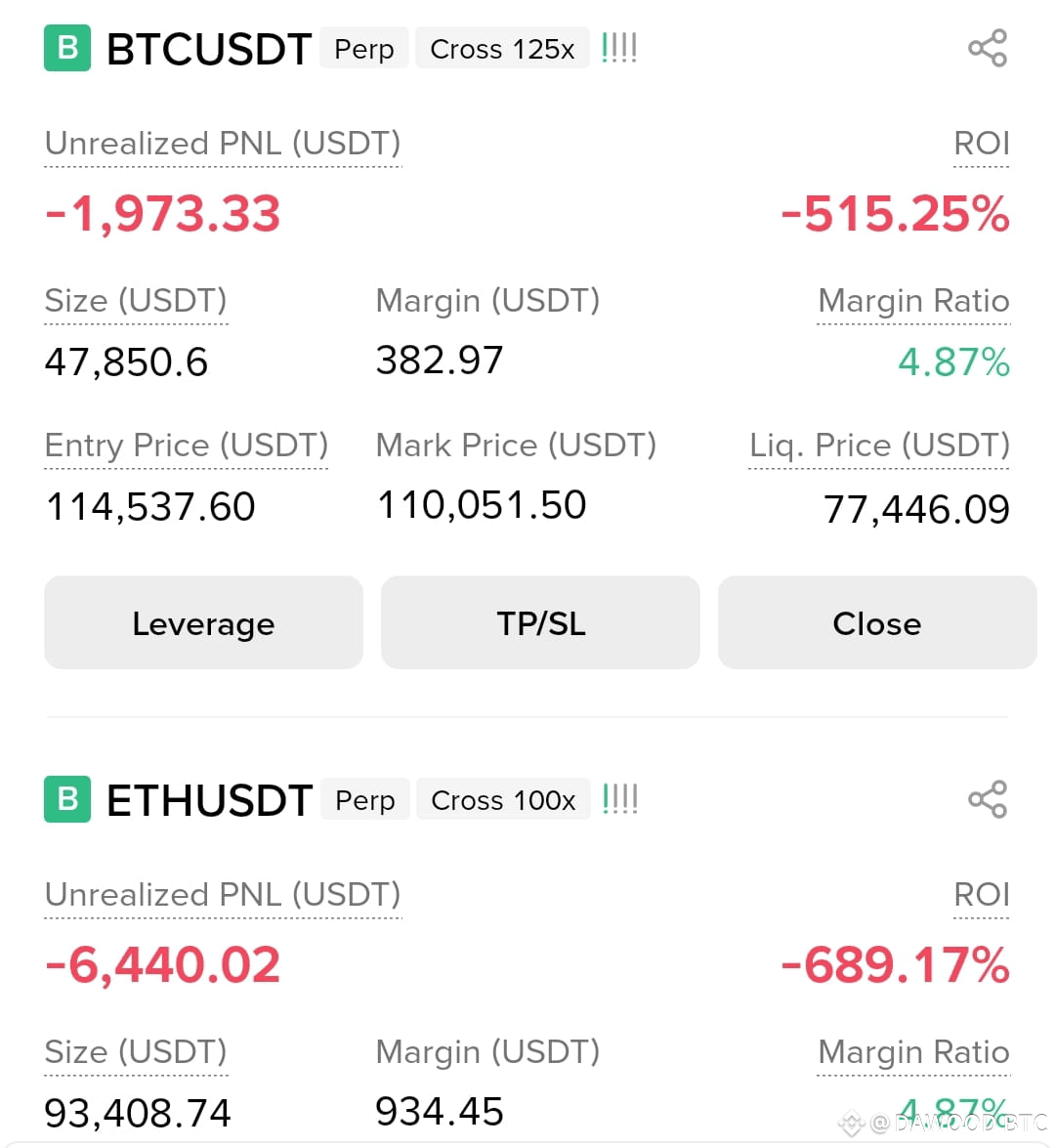
Task: Open the BTCUSDT Leverage settings
Action: click(203, 623)
